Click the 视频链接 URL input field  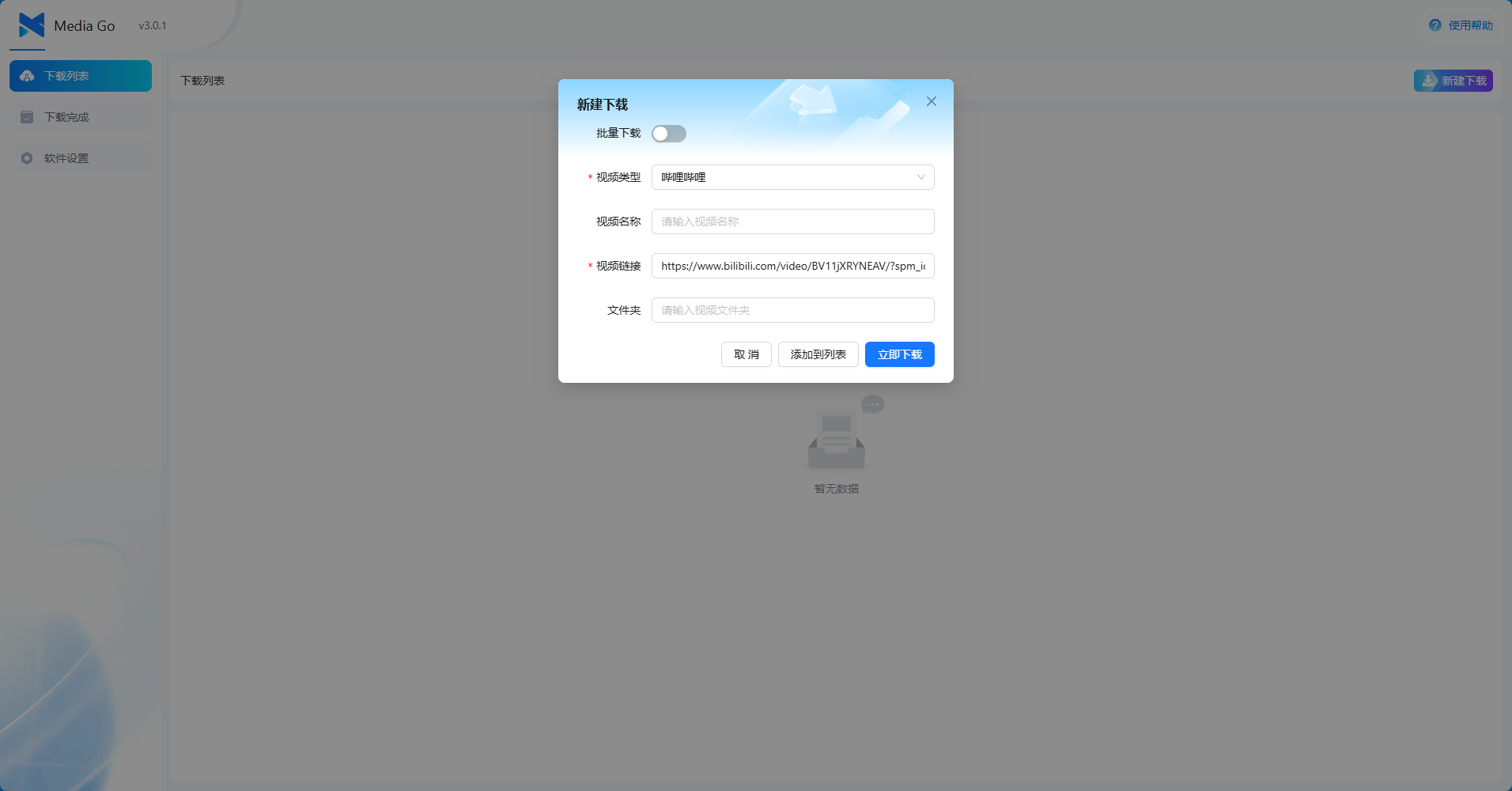point(793,266)
